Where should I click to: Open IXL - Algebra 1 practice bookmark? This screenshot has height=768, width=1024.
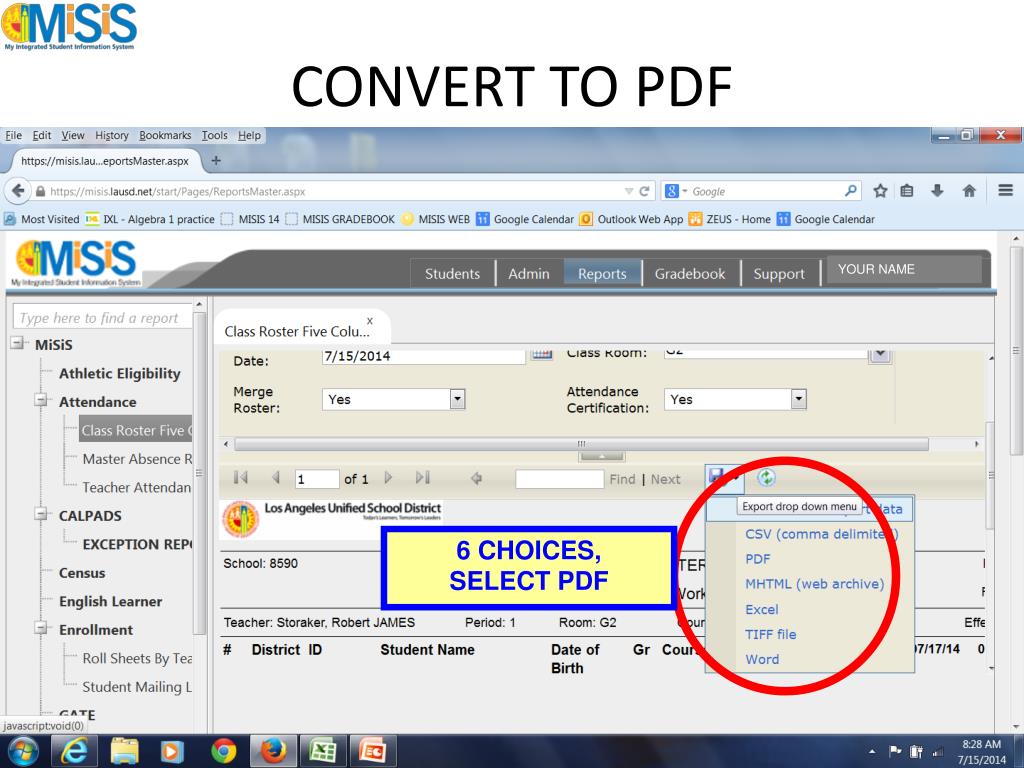[151, 219]
